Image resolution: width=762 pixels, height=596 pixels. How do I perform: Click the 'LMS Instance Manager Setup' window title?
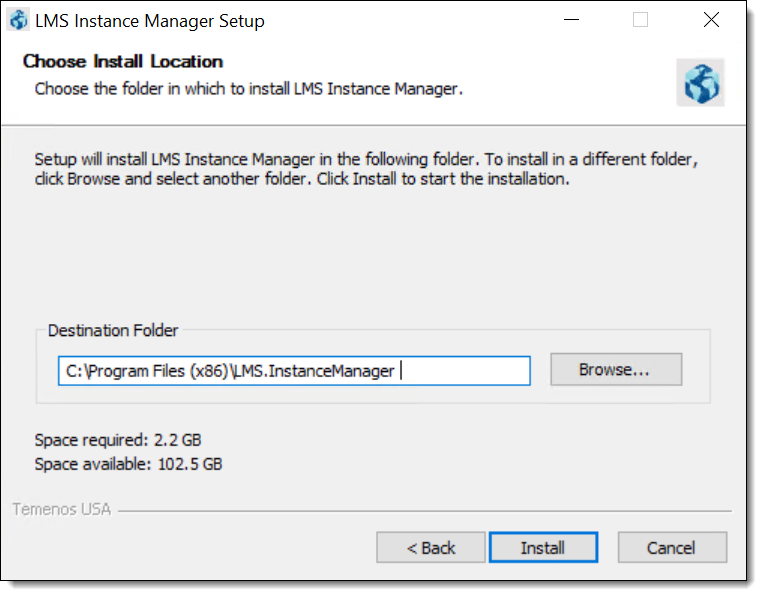tap(150, 21)
